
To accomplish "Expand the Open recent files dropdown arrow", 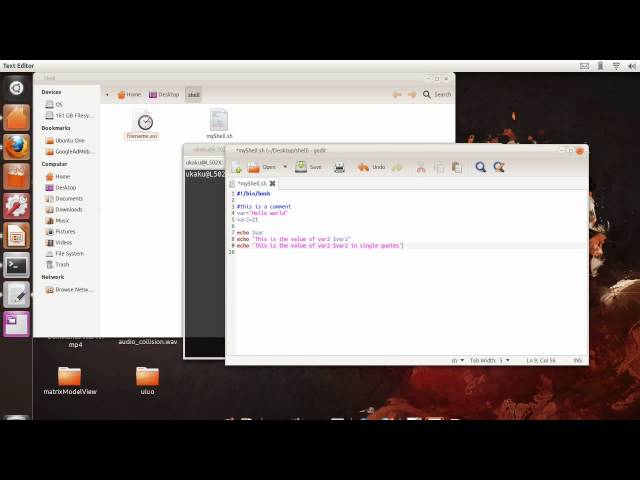I will click(285, 167).
